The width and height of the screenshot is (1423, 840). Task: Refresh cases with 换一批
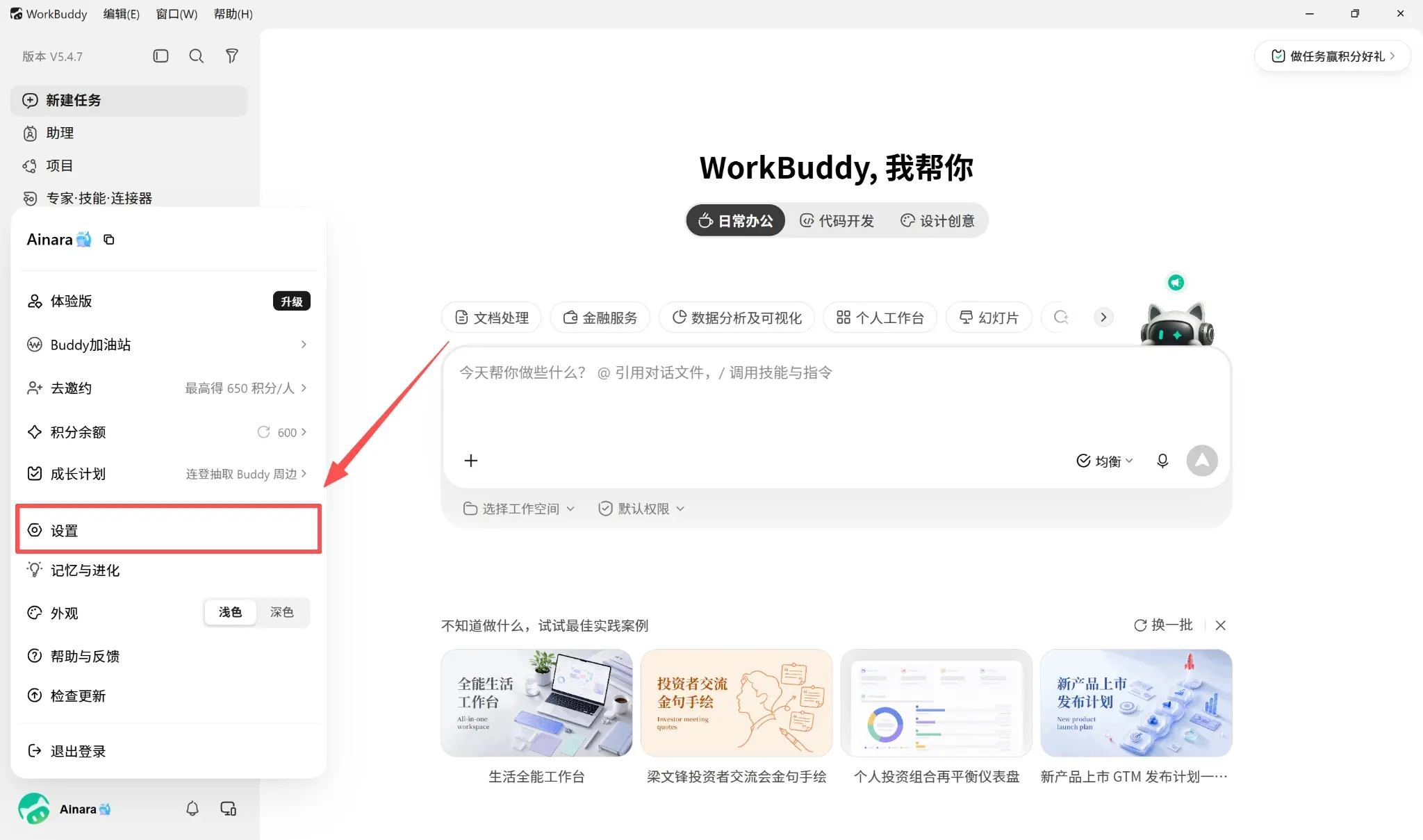point(1163,625)
